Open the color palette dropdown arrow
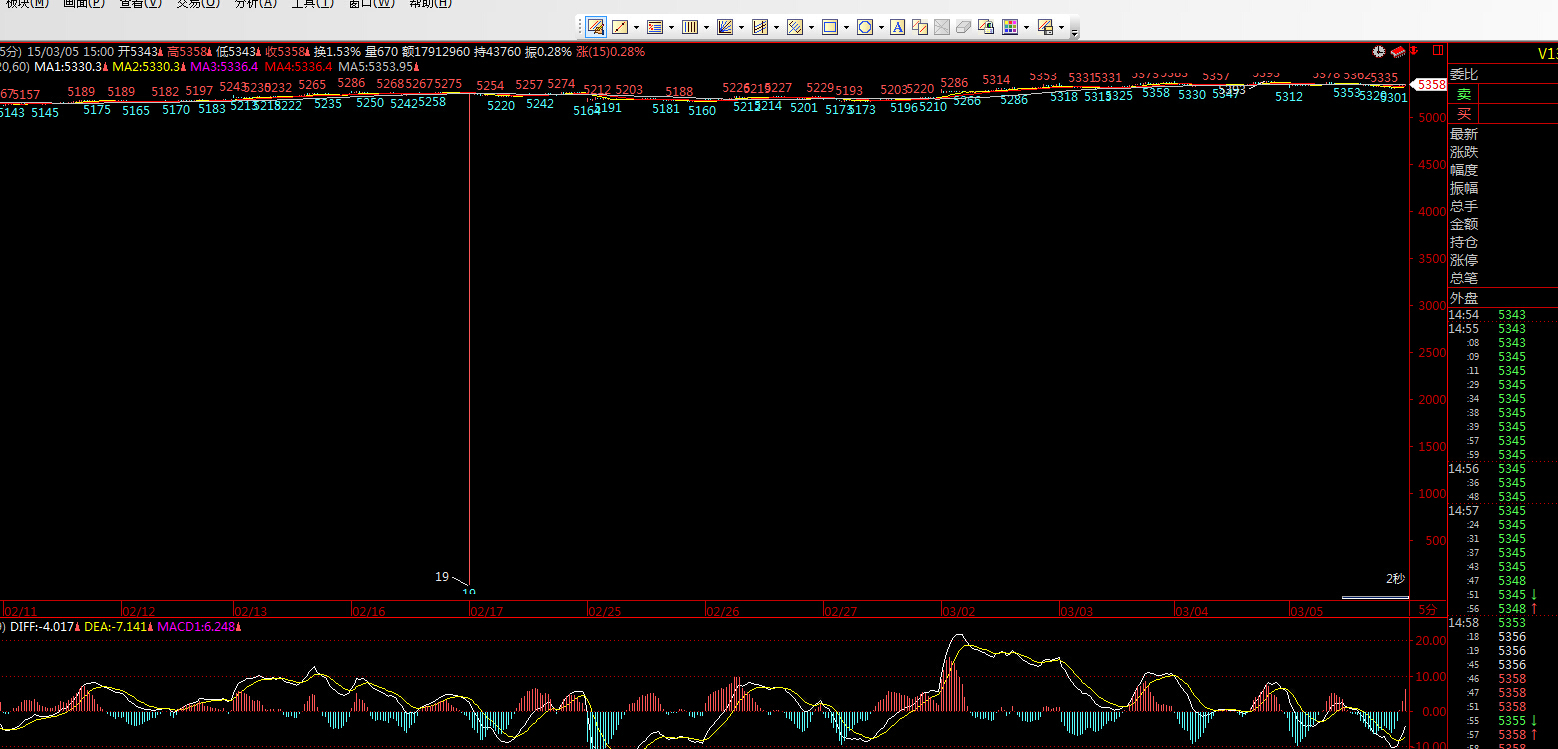The image size is (1558, 749). pos(1027,28)
